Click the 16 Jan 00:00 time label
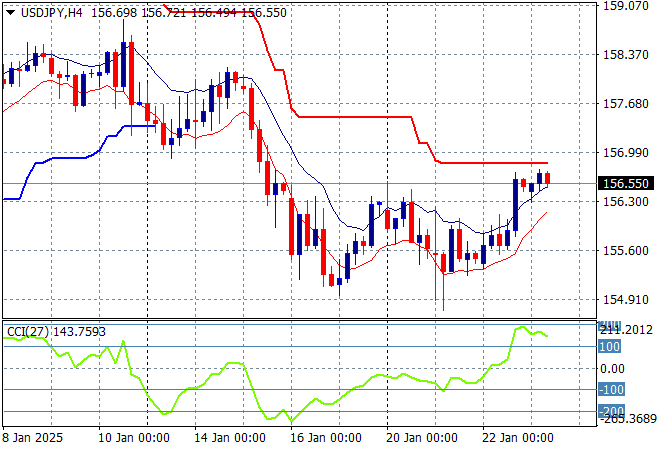Image resolution: width=660 pixels, height=450 pixels. click(x=326, y=438)
